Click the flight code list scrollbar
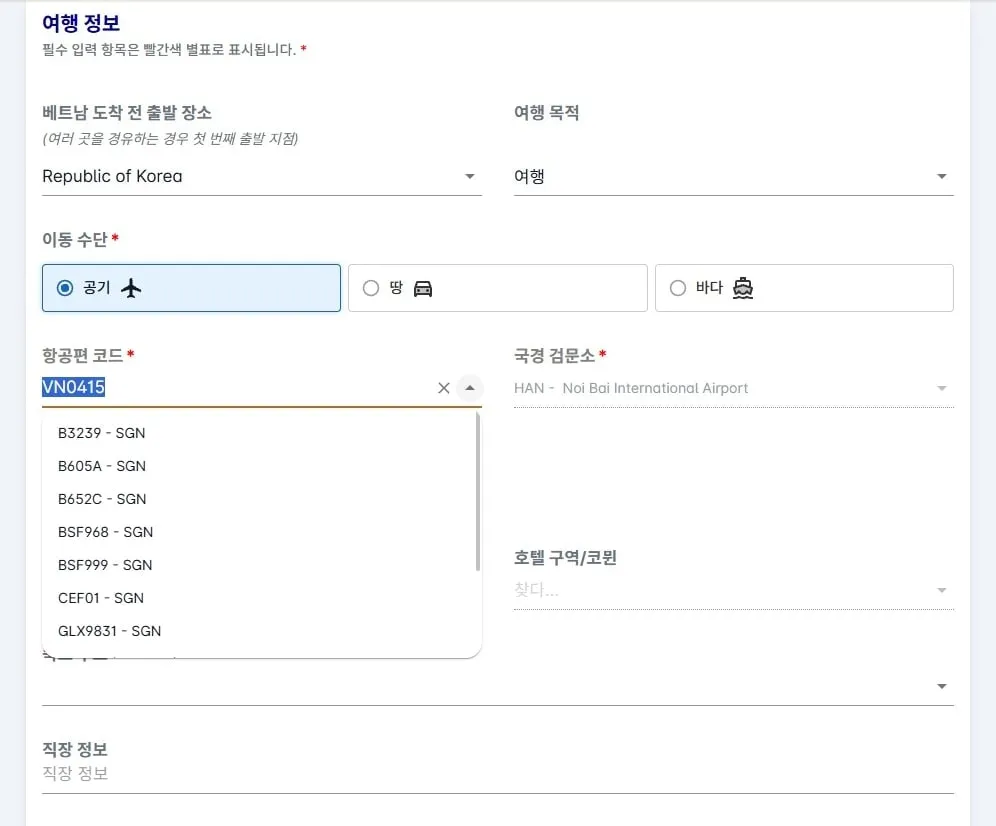 coord(478,492)
